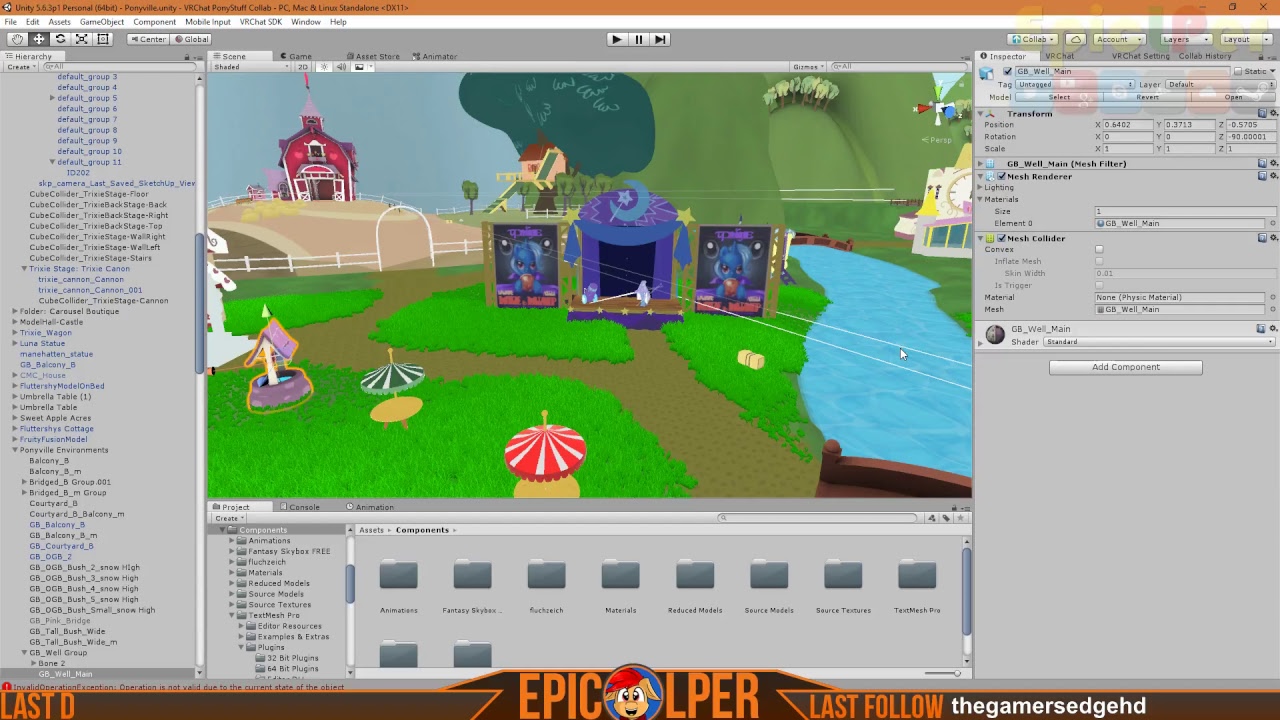Image resolution: width=1280 pixels, height=720 pixels.
Task: Open the Tag dropdown showing Untagged
Action: tap(1075, 84)
